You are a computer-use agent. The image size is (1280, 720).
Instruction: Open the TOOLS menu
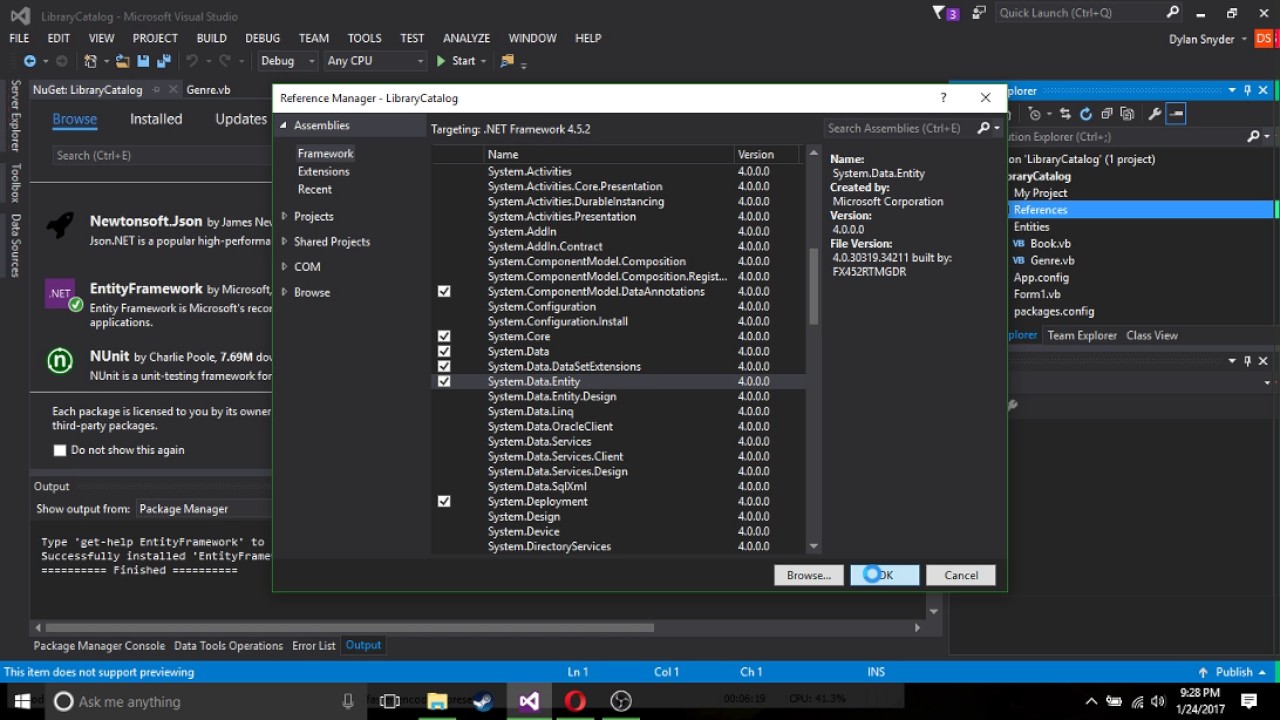coord(364,38)
